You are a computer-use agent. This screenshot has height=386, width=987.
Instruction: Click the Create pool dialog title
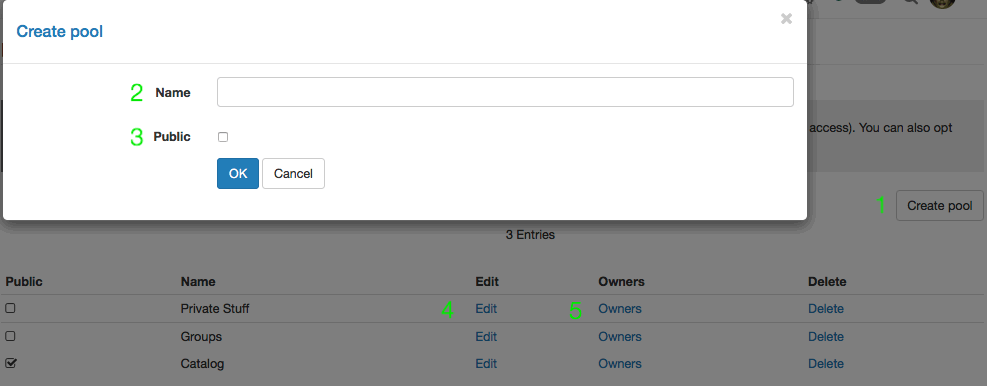(x=60, y=31)
